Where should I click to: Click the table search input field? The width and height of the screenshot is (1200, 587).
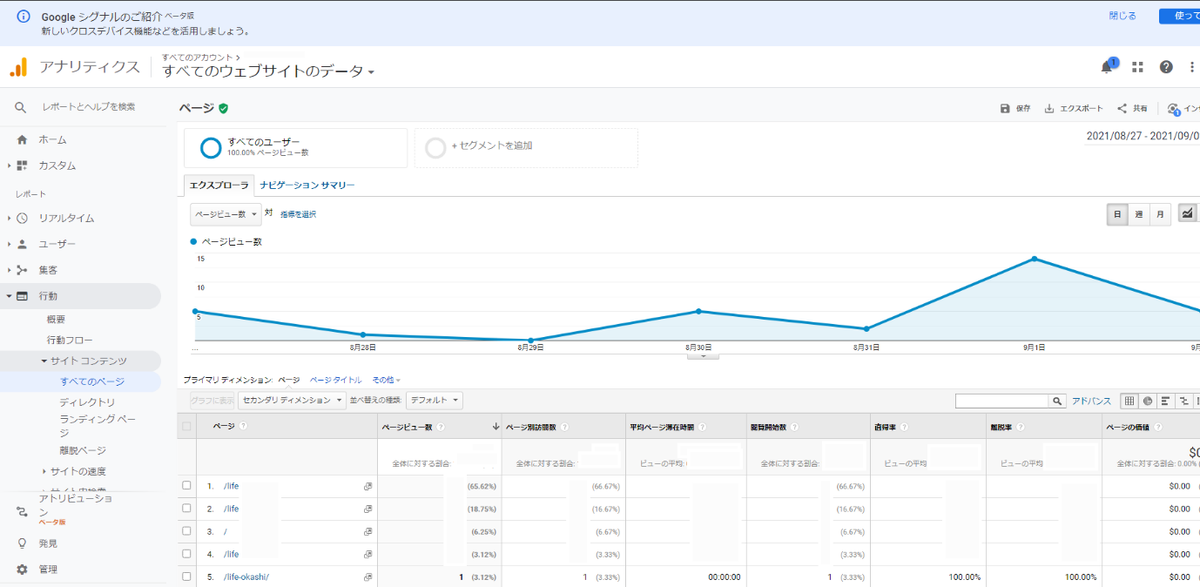click(x=1001, y=401)
